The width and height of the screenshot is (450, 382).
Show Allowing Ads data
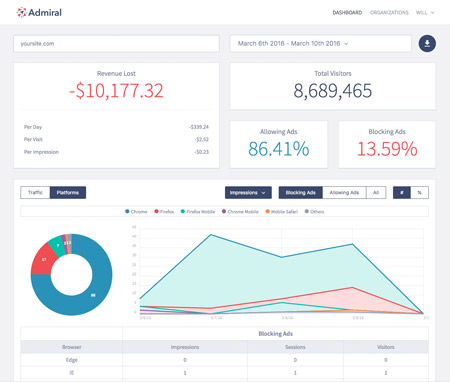point(344,192)
